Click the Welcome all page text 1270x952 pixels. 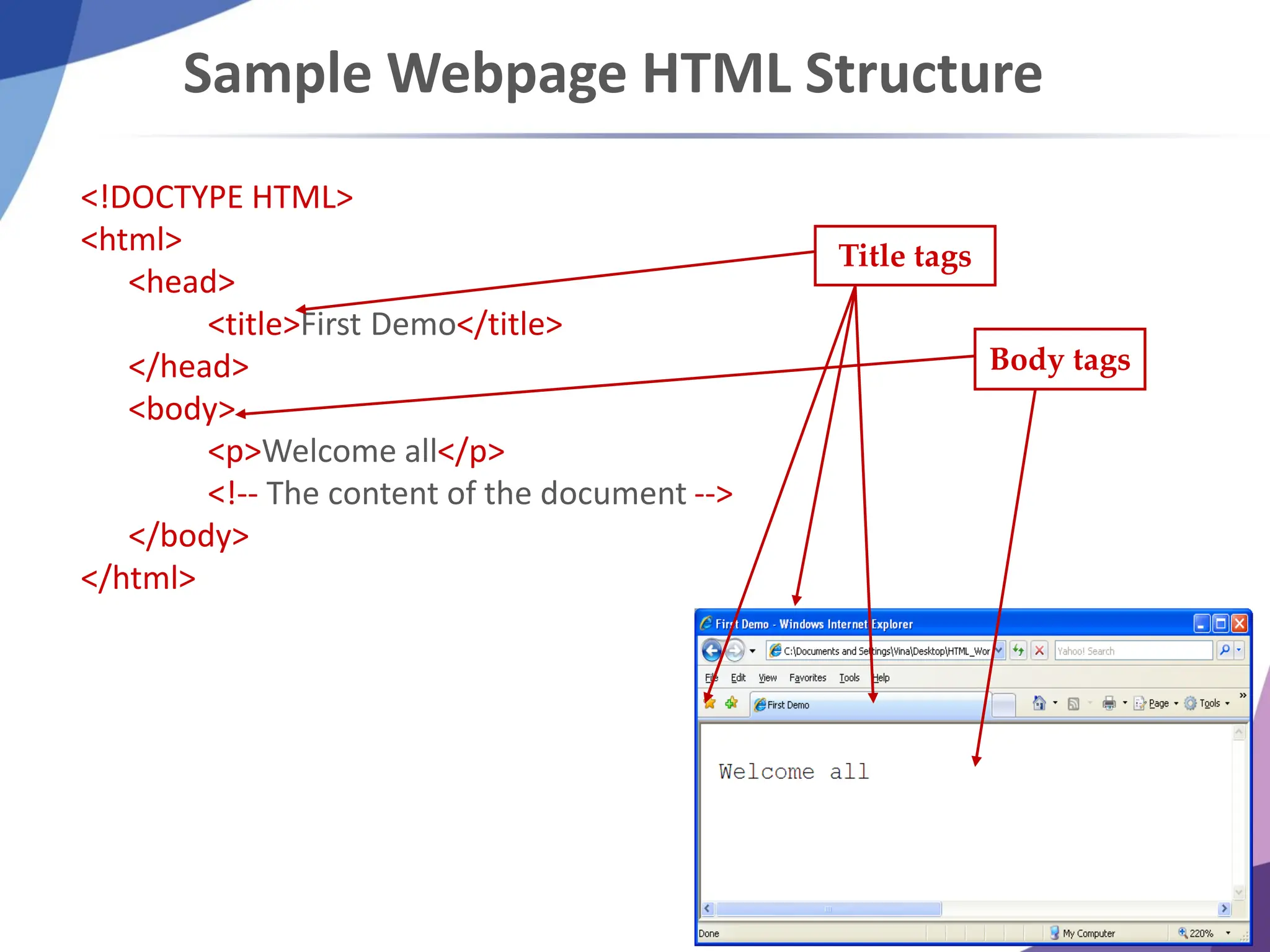tap(794, 772)
